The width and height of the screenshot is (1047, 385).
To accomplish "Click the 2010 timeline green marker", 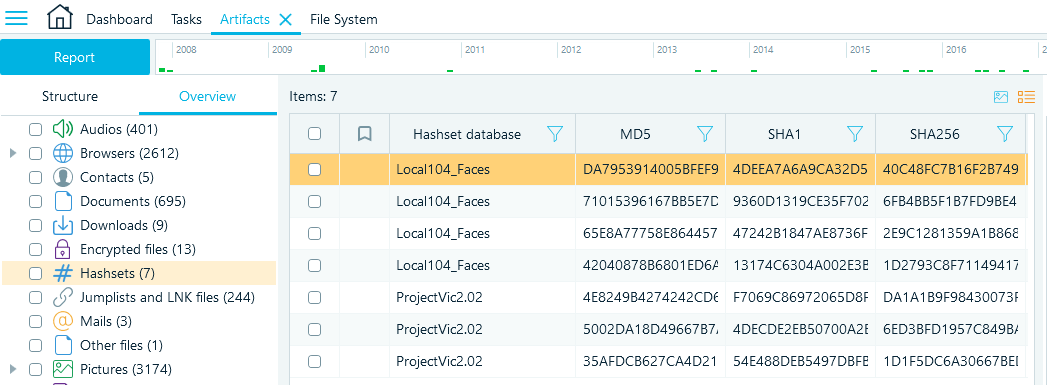I will click(450, 70).
